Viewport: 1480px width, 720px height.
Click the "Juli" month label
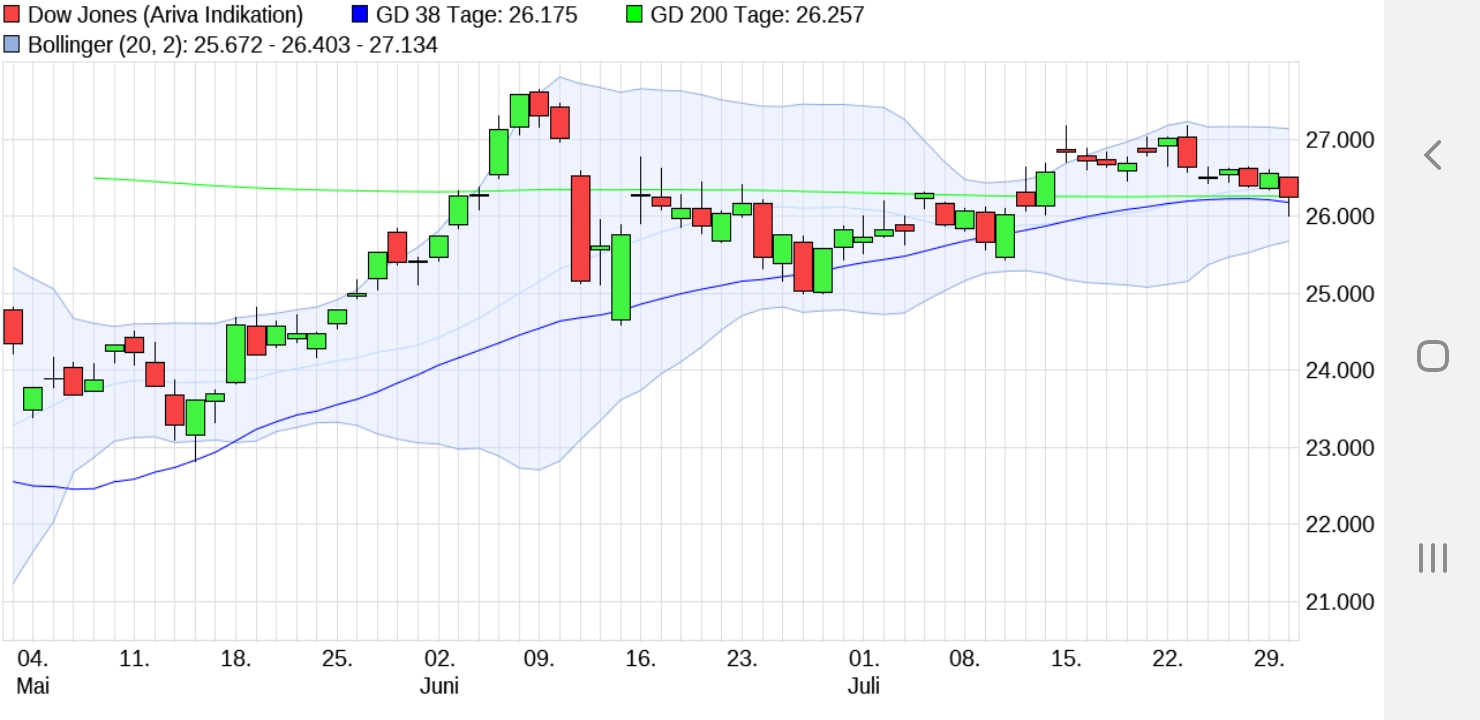(x=864, y=686)
